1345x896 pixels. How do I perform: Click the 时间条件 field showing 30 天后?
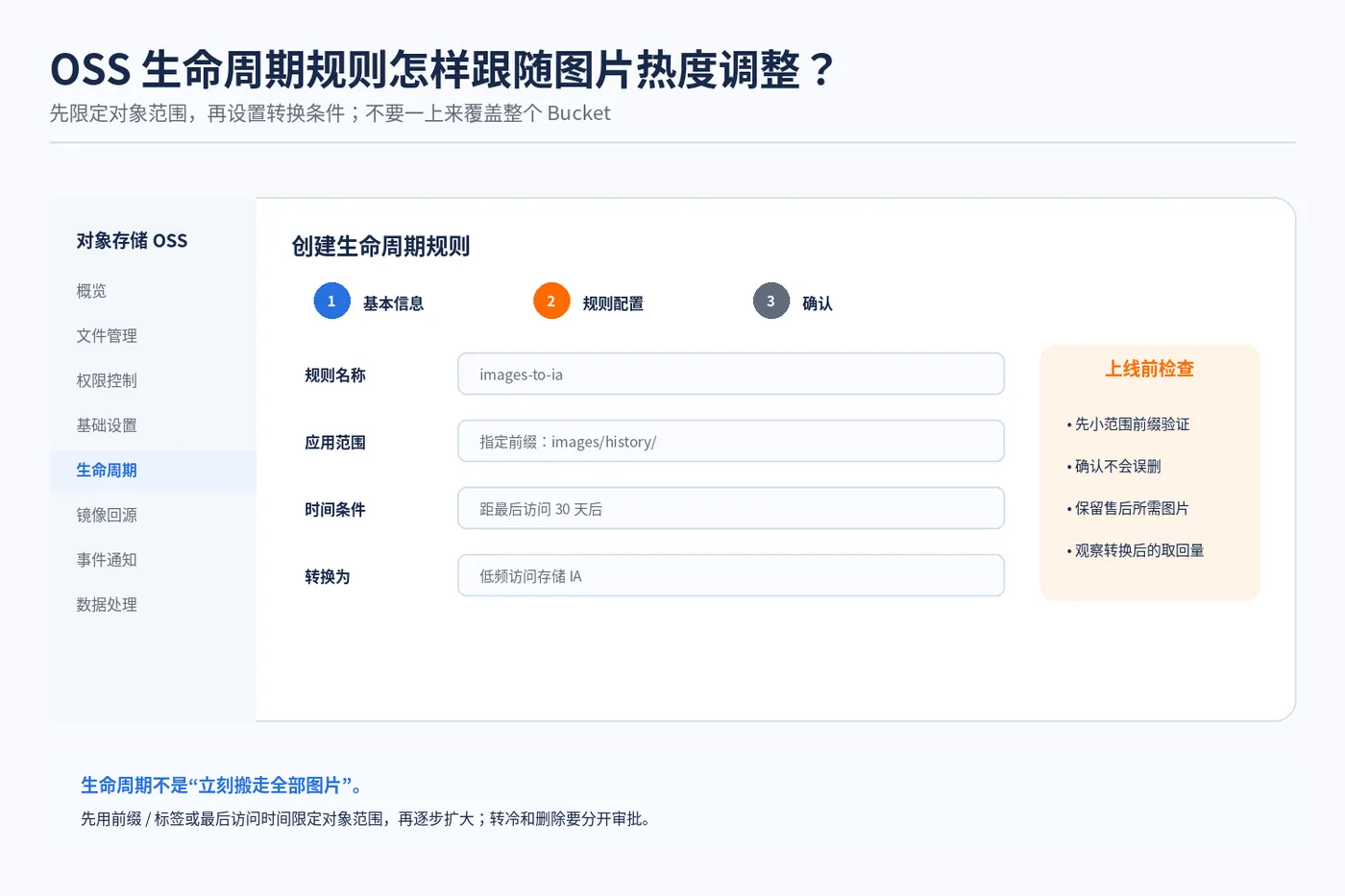point(731,508)
